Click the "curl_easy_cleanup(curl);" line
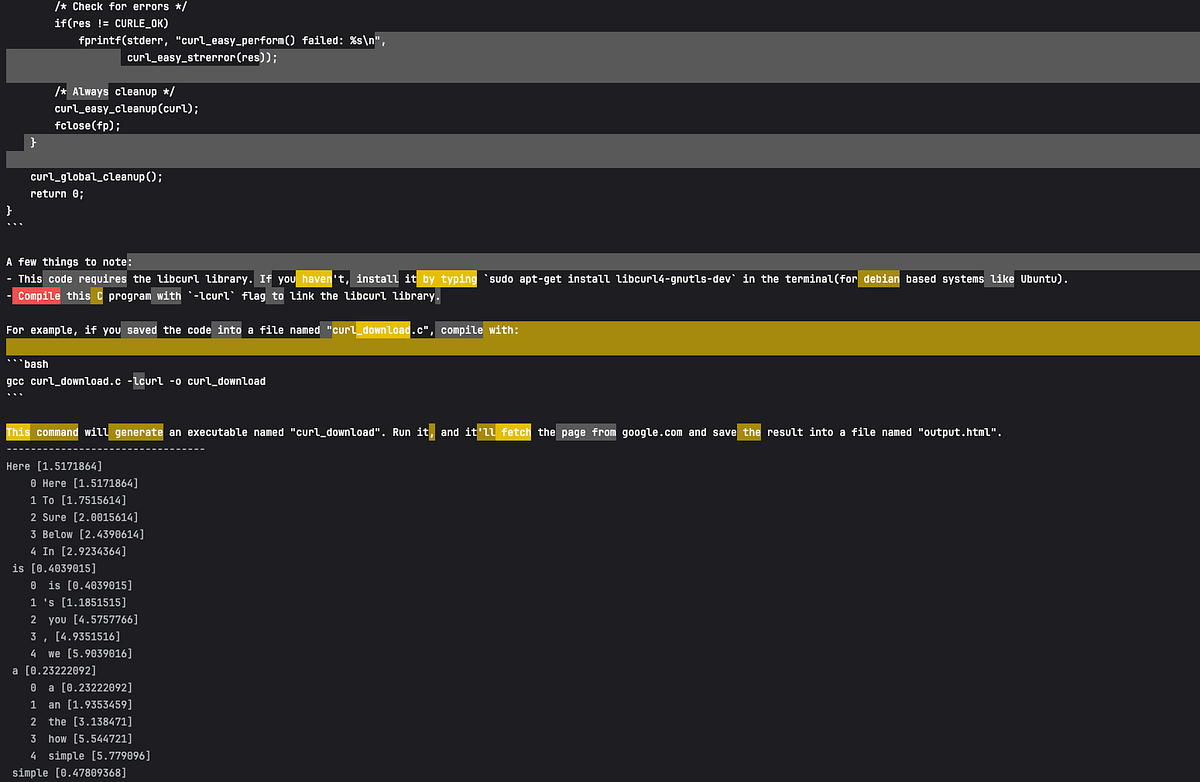1200x782 pixels. (127, 108)
